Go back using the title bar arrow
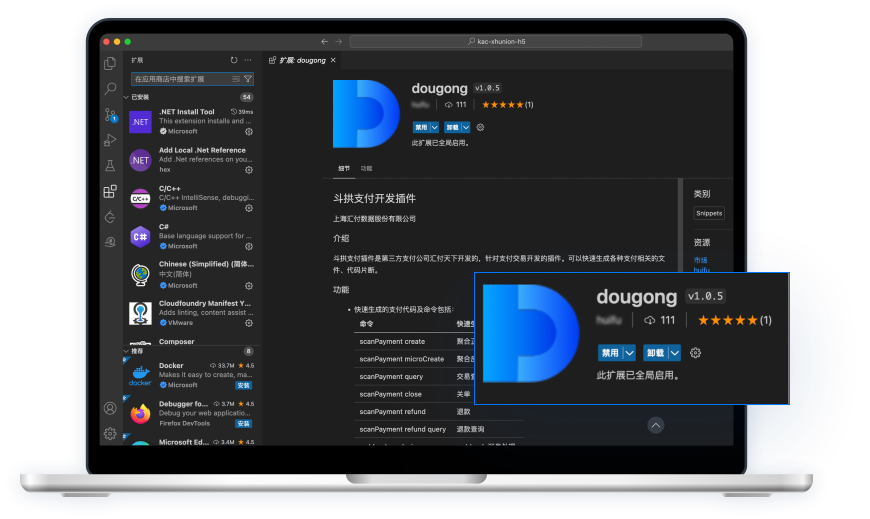 [325, 42]
